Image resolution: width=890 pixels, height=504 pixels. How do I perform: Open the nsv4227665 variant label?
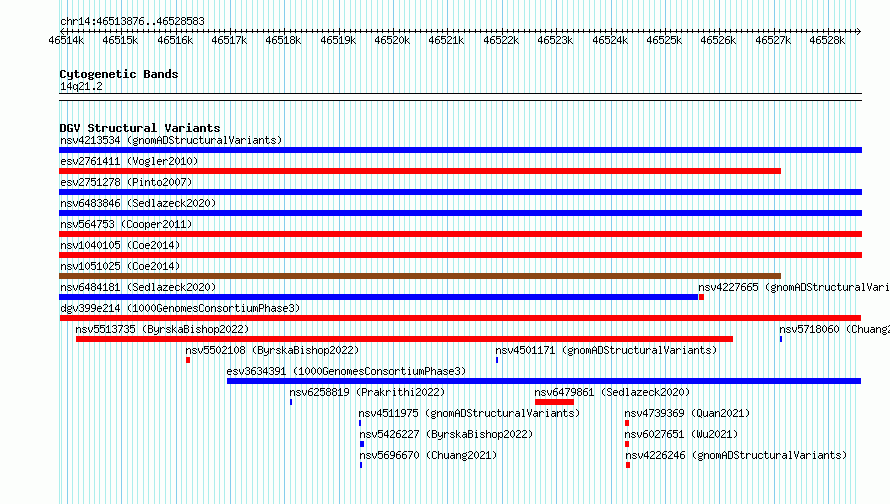(794, 287)
